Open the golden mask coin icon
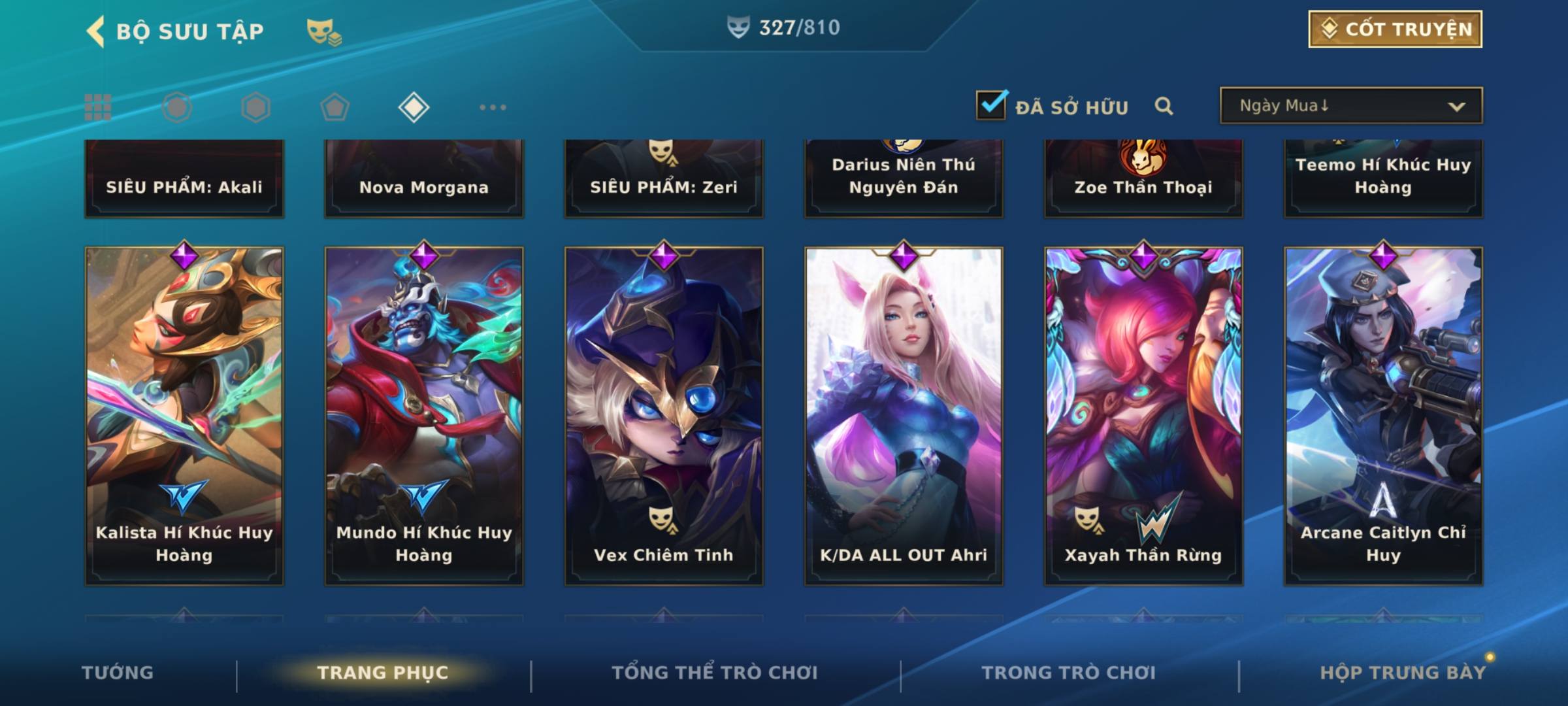Viewport: 1568px width, 706px height. point(324,32)
